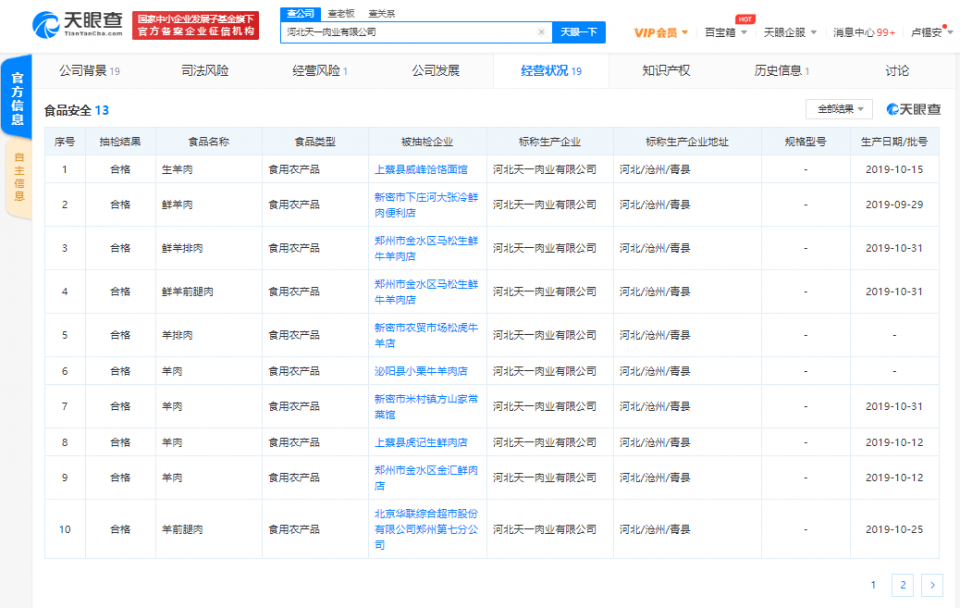Viewport: 960px width, 608px height.
Task: Select the 2019-09-29 production date
Action: (894, 205)
